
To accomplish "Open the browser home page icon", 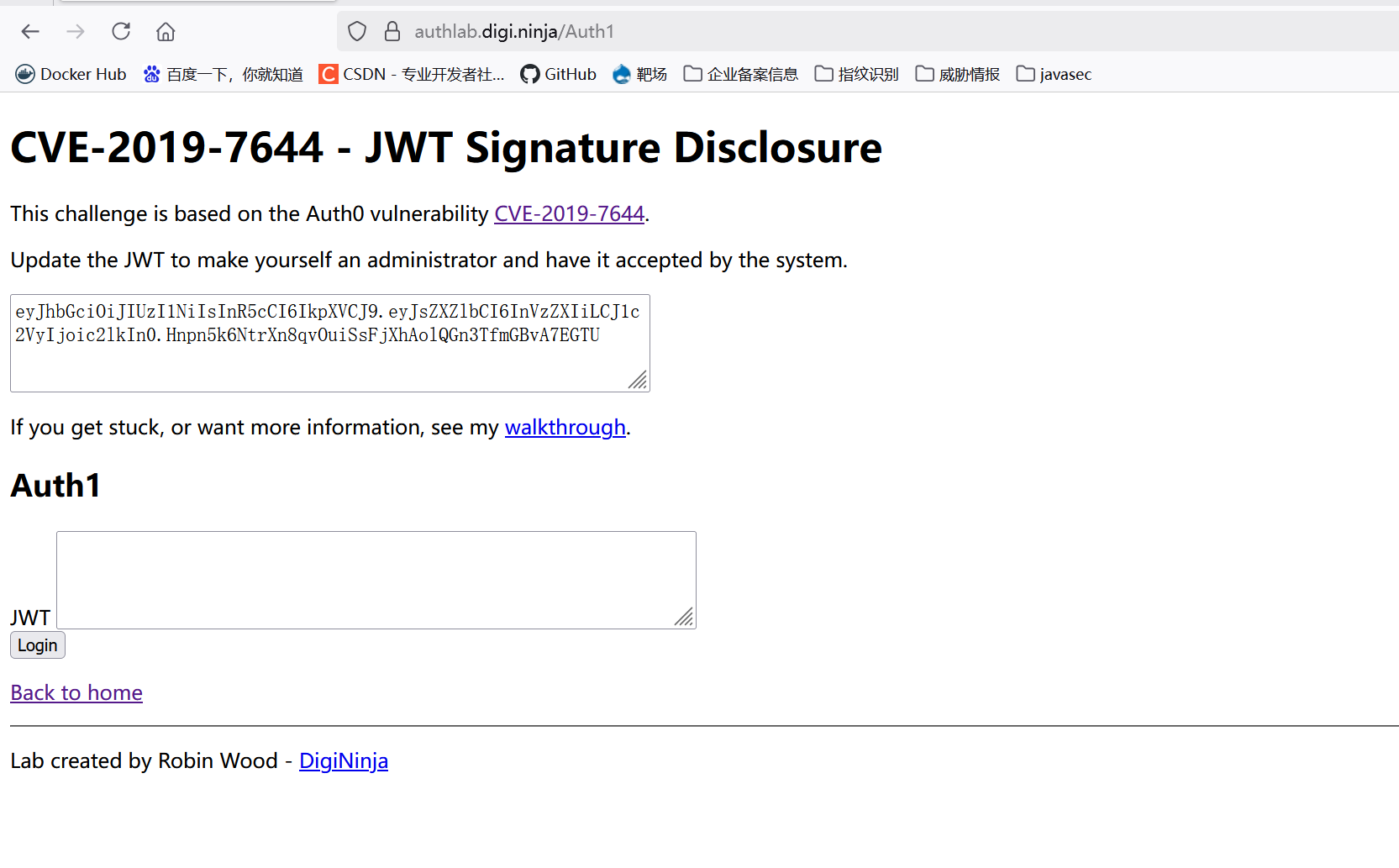I will pos(166,32).
